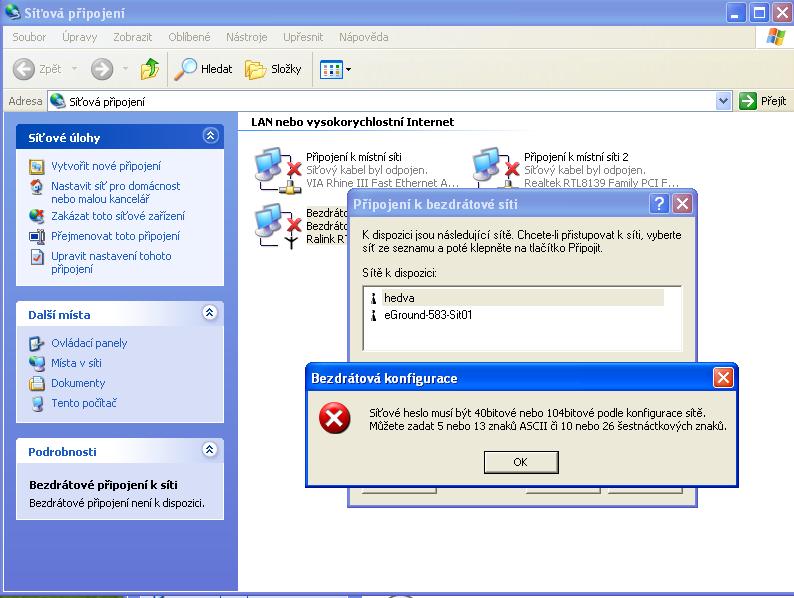
Task: Open Místa v síti link
Action: (x=76, y=363)
